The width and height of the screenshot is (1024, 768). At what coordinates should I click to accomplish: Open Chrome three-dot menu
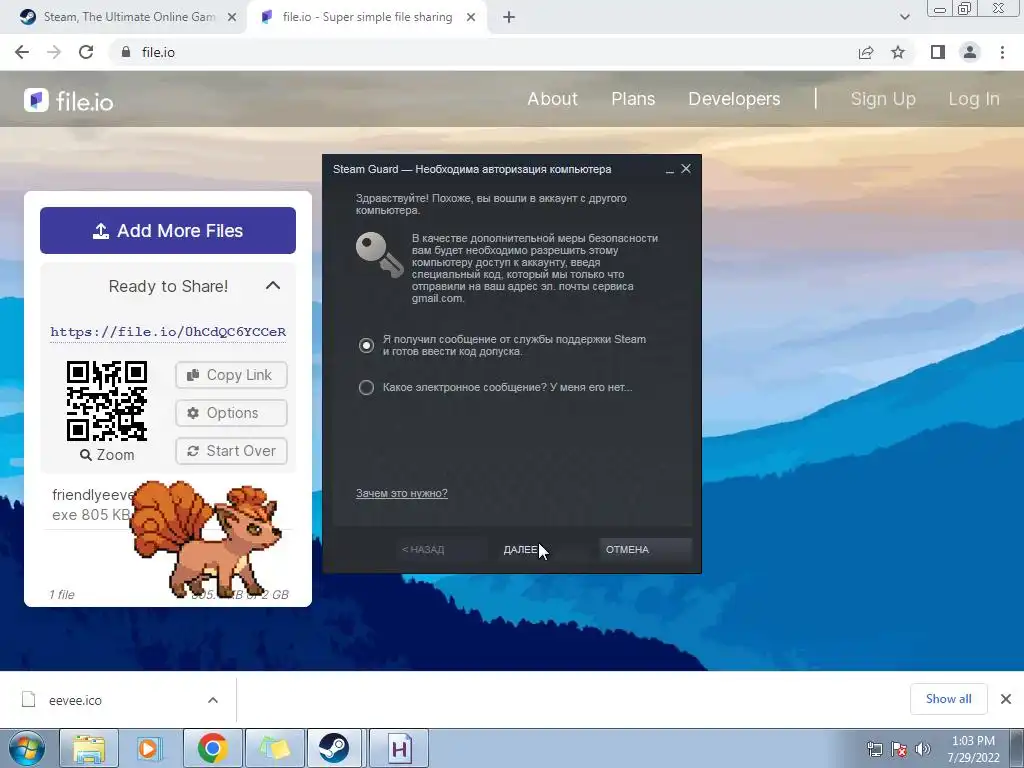click(x=1002, y=52)
